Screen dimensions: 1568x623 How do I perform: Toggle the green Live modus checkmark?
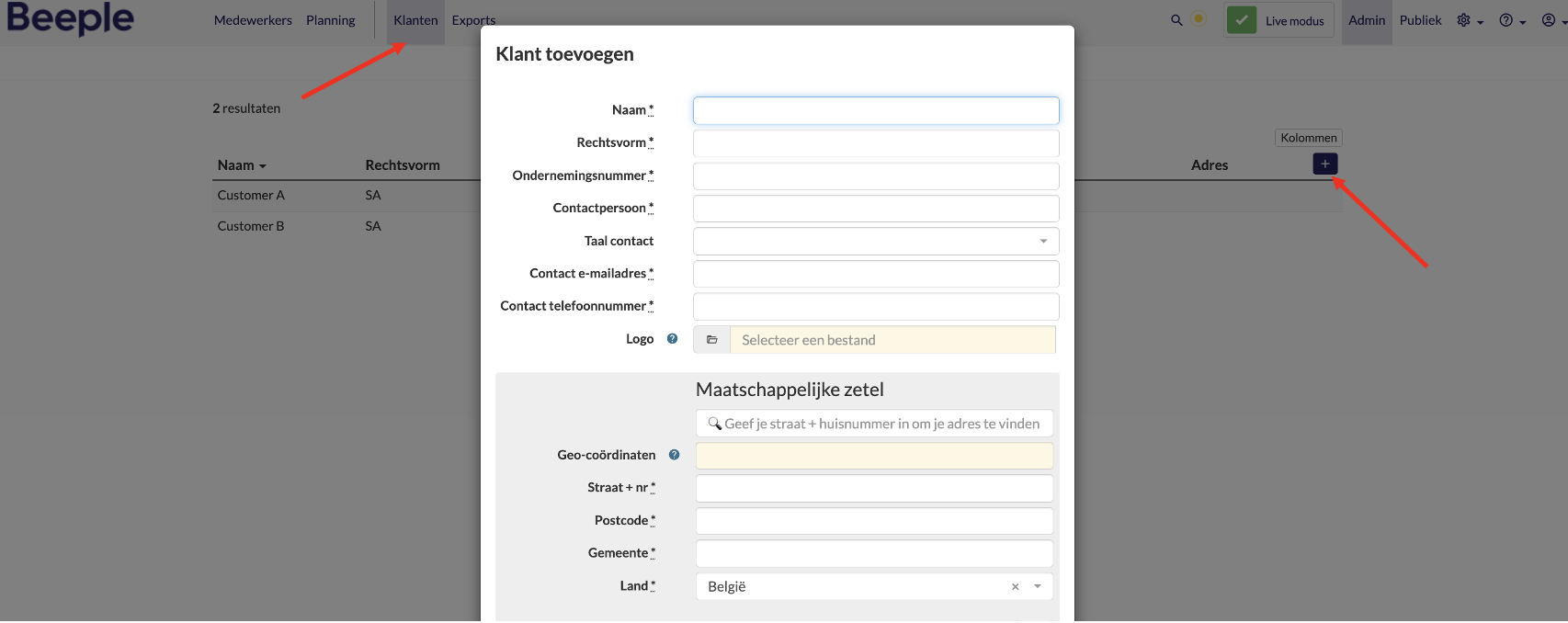pyautogui.click(x=1242, y=20)
